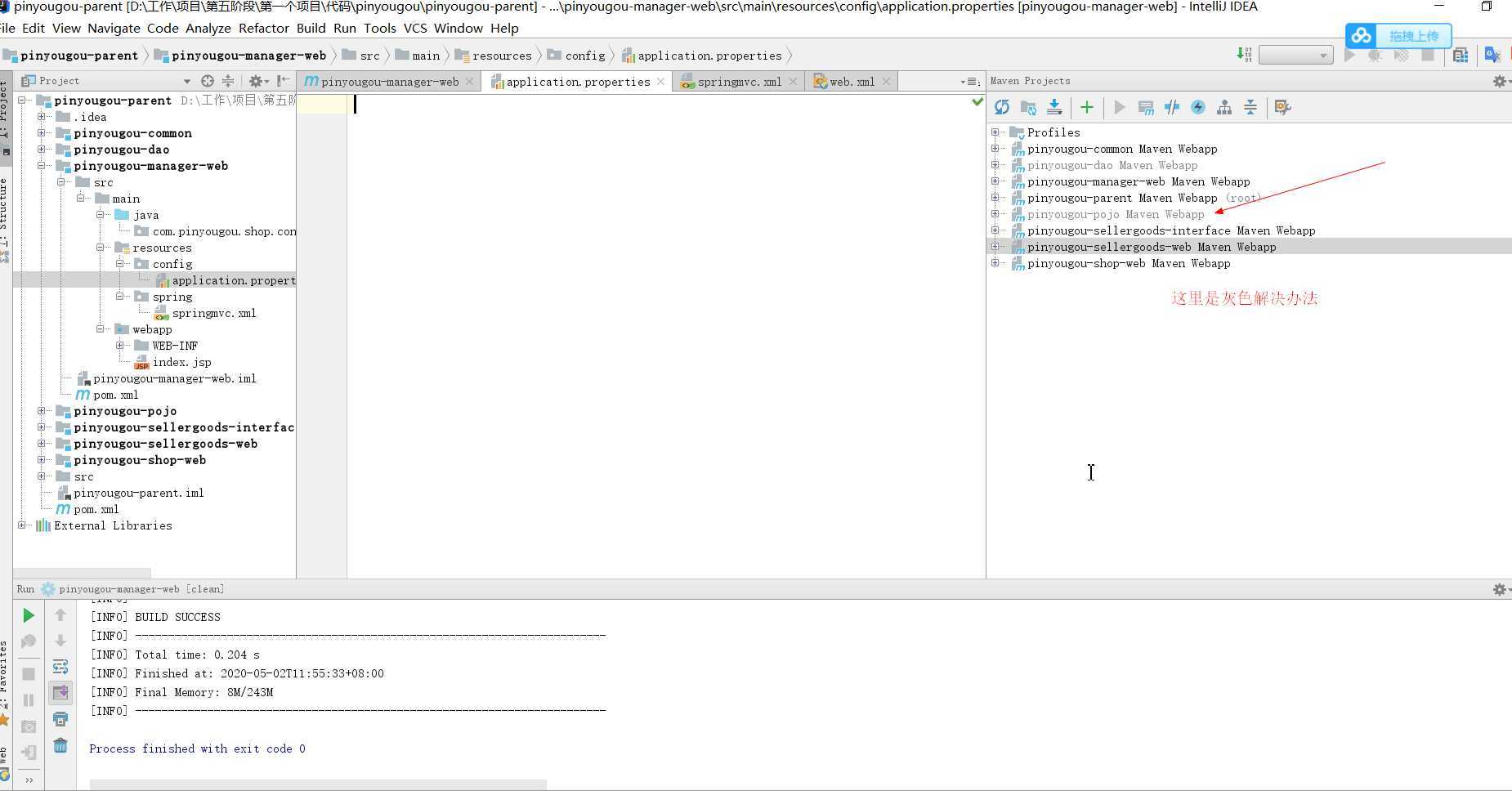Screen dimensions: 1512x791
Task: Click the Baidu cloud upload widget
Action: pyautogui.click(x=1398, y=36)
